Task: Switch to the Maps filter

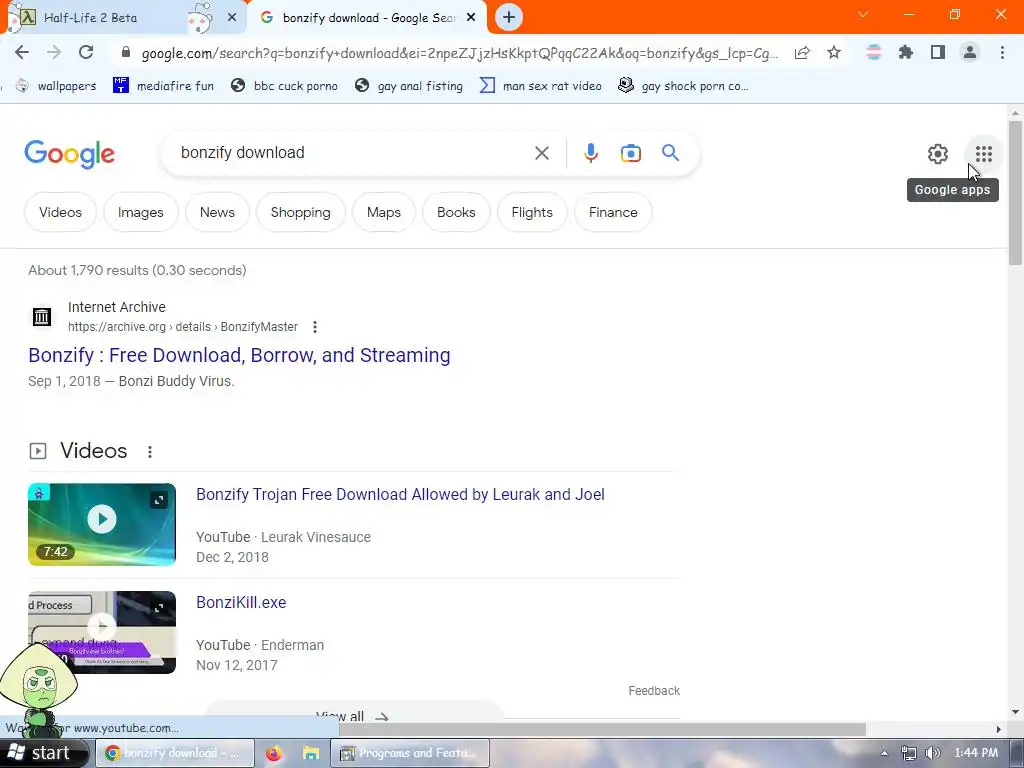Action: point(383,212)
